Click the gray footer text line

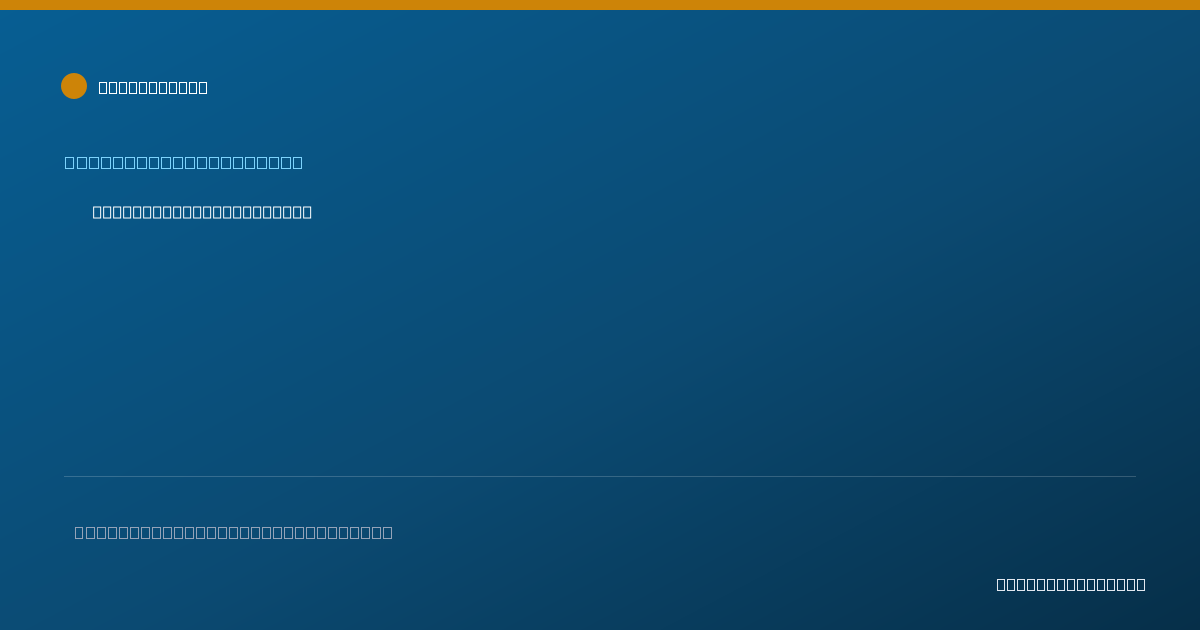[234, 532]
